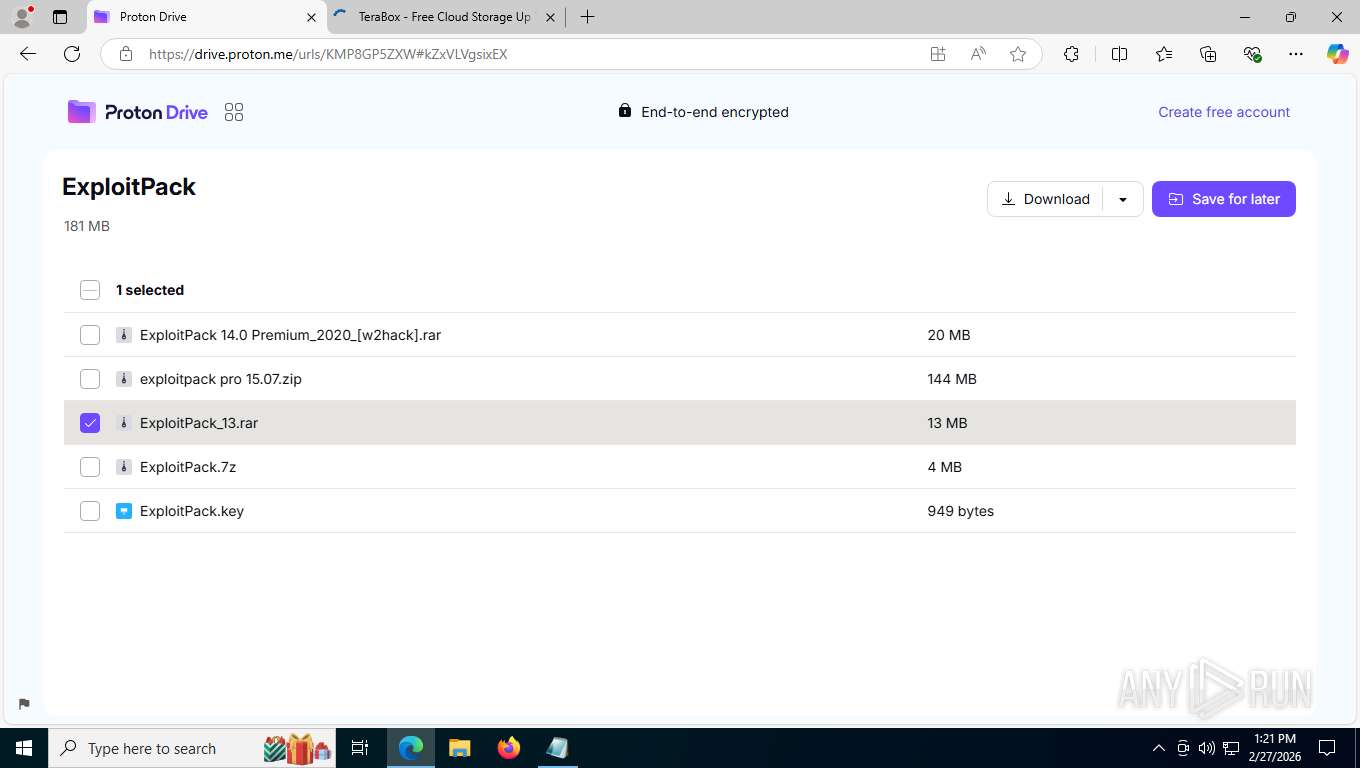Go back using browser back arrow
The image size is (1360, 768).
(x=28, y=54)
